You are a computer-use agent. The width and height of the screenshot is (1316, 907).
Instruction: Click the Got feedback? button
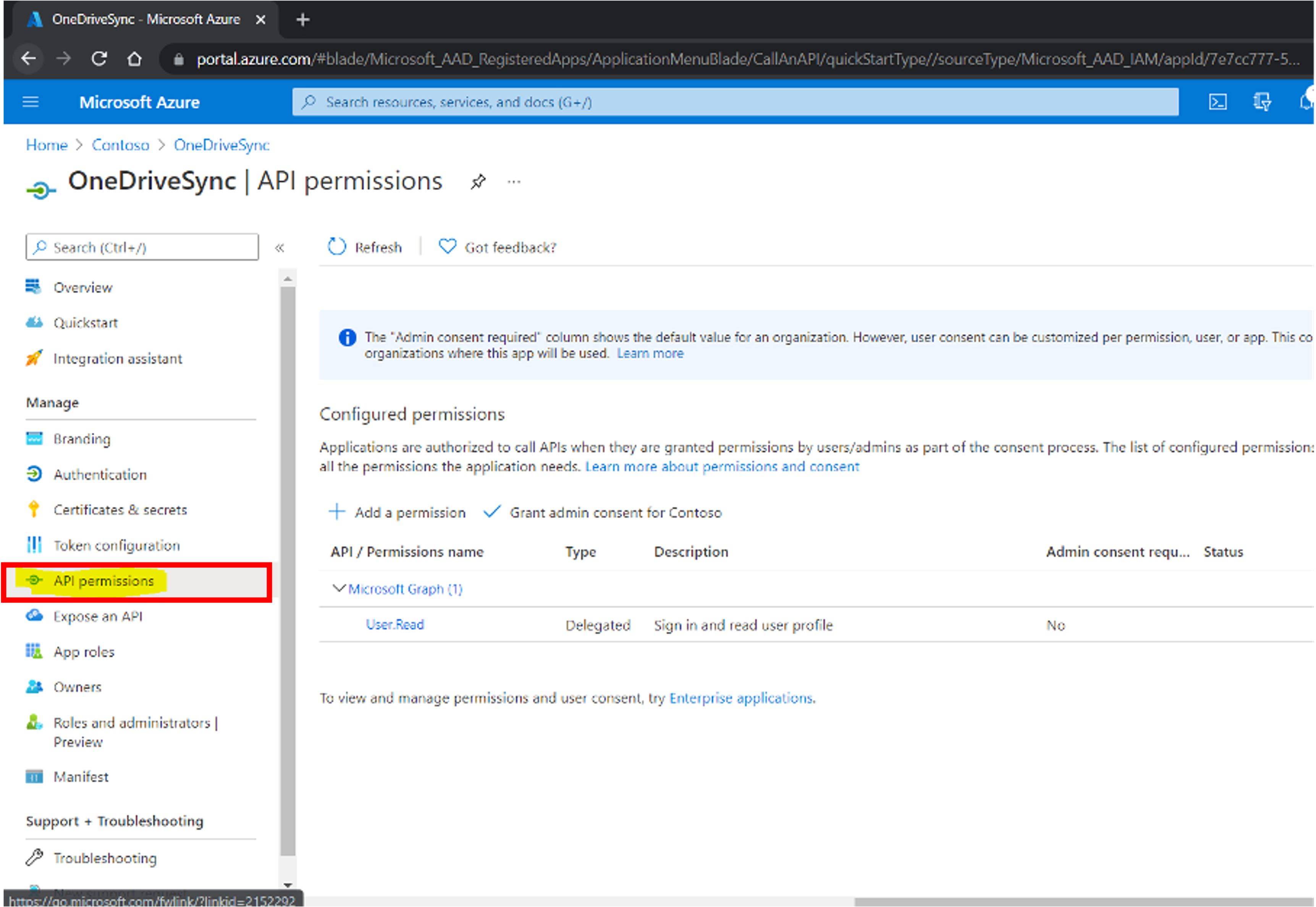point(498,247)
